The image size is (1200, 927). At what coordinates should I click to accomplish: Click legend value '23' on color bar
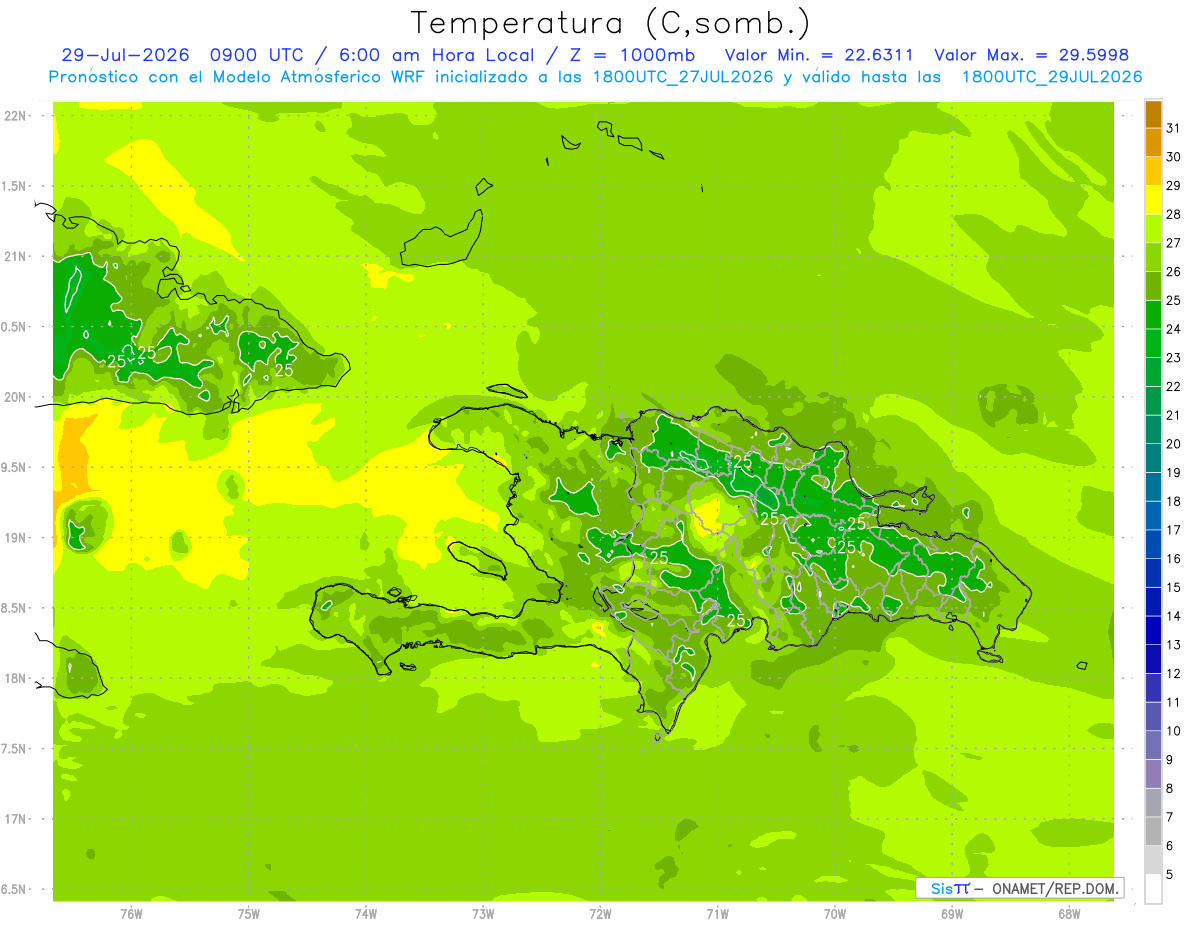click(x=1174, y=358)
